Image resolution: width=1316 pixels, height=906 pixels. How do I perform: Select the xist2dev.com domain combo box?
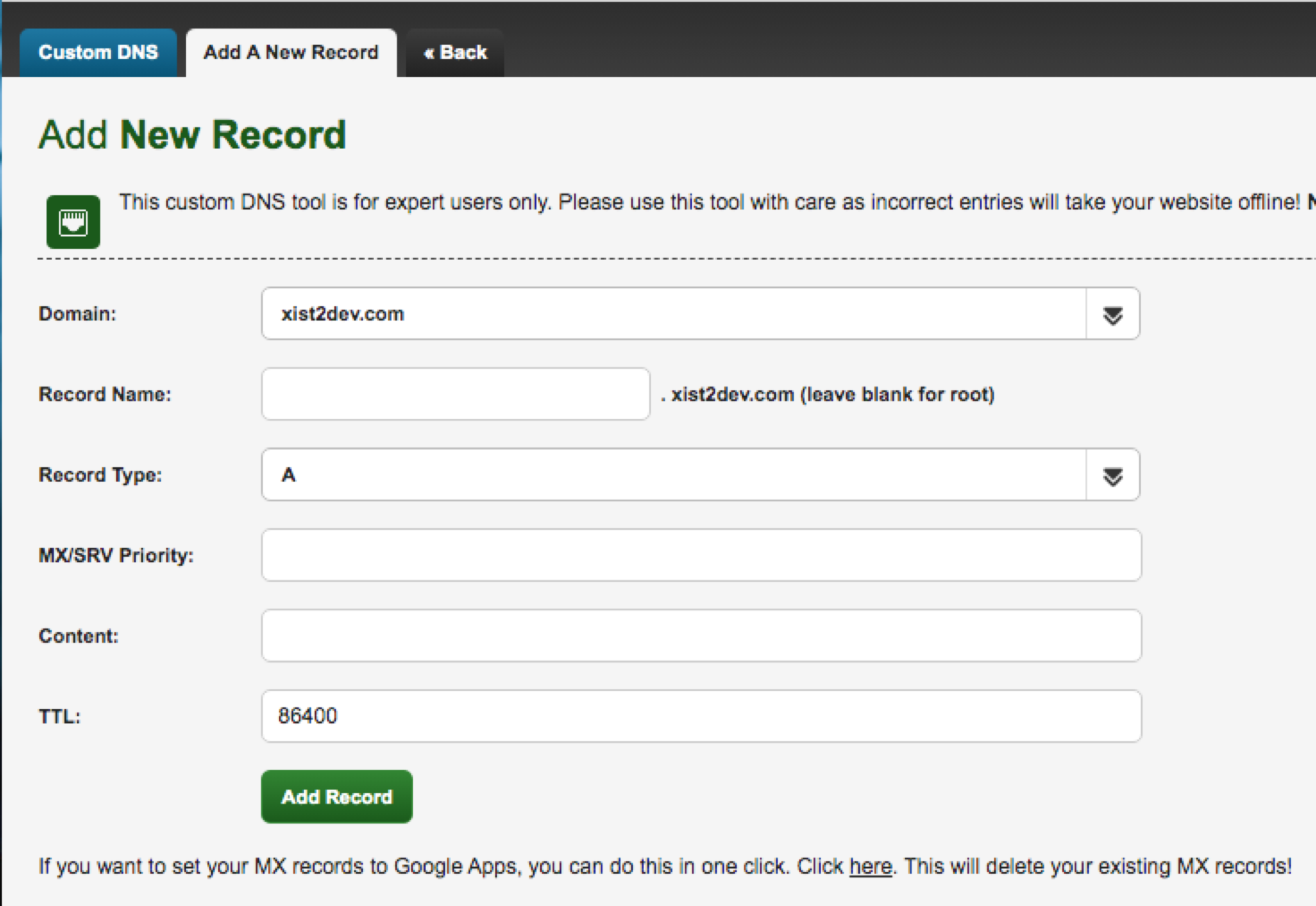[672, 314]
